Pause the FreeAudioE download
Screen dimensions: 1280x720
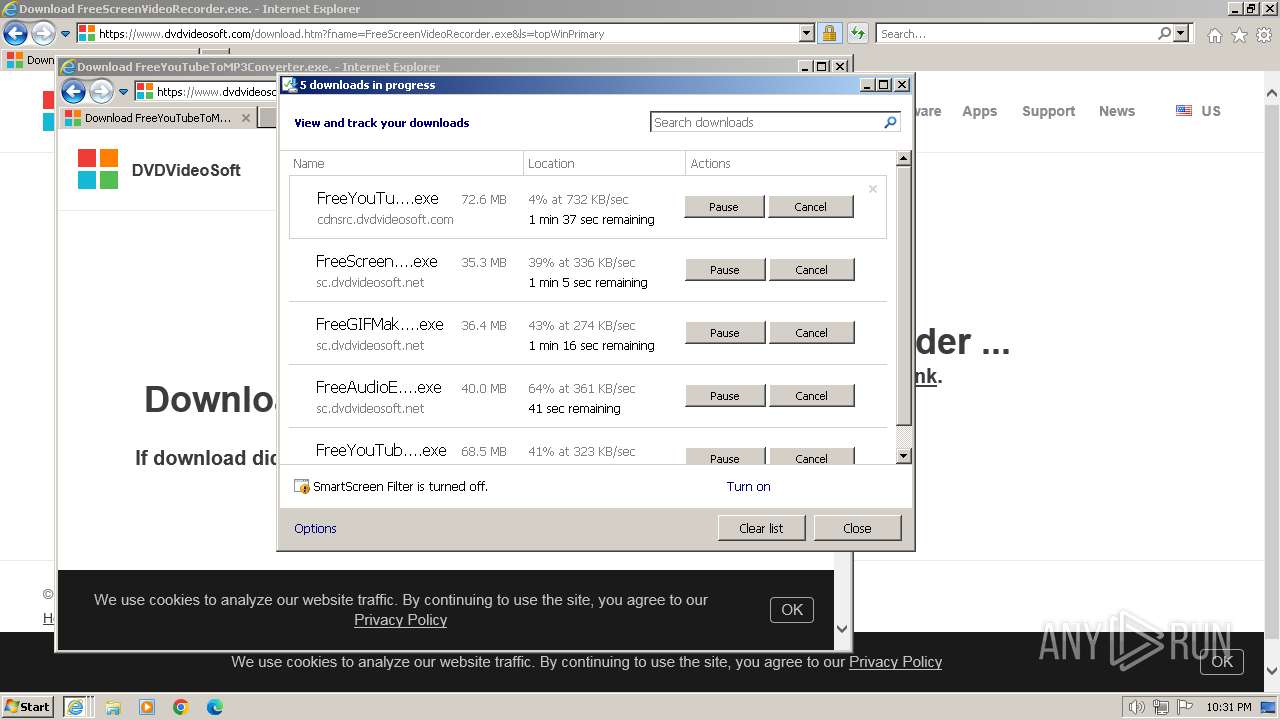[725, 396]
